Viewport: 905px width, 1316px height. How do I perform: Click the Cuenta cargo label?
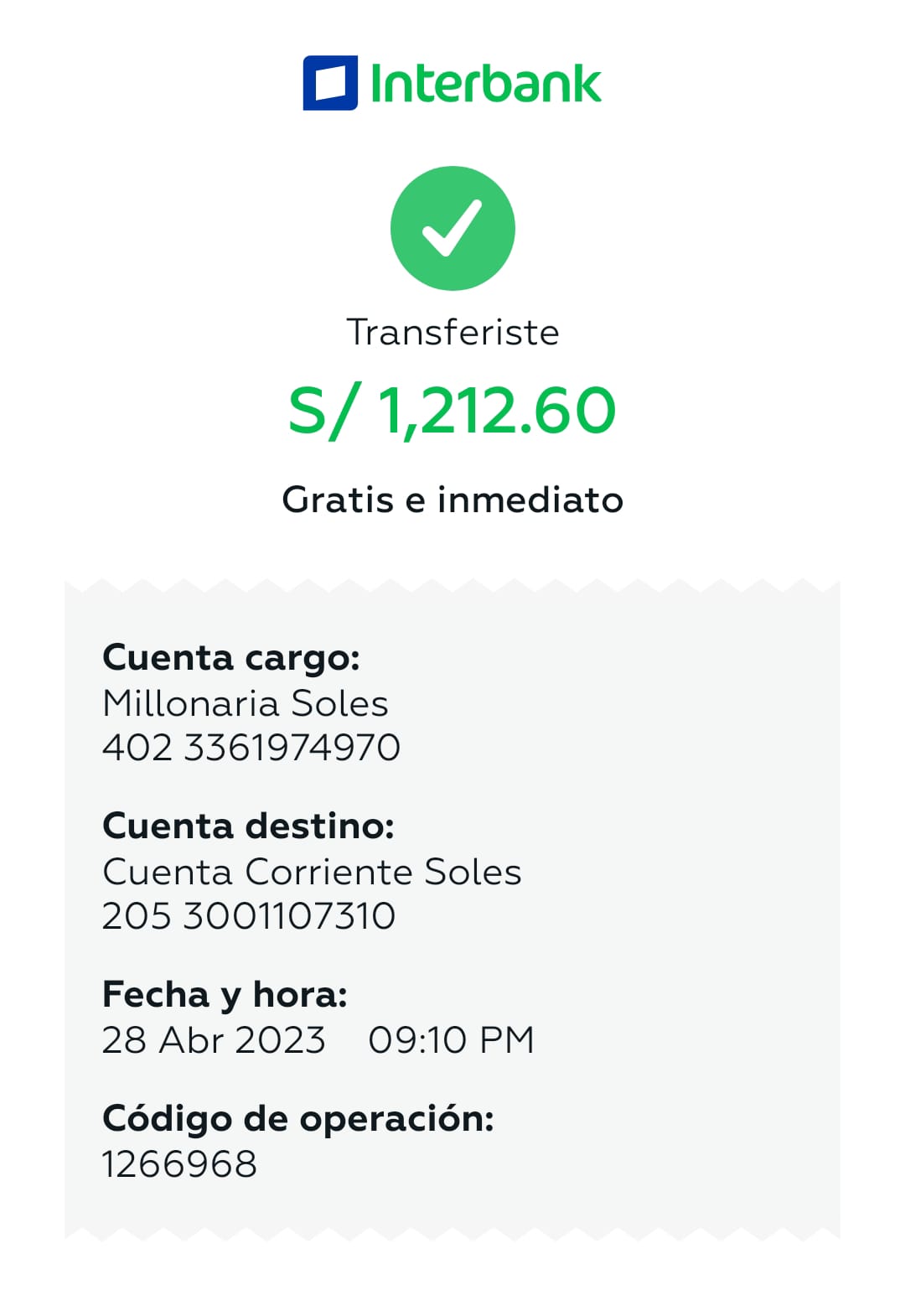(230, 658)
